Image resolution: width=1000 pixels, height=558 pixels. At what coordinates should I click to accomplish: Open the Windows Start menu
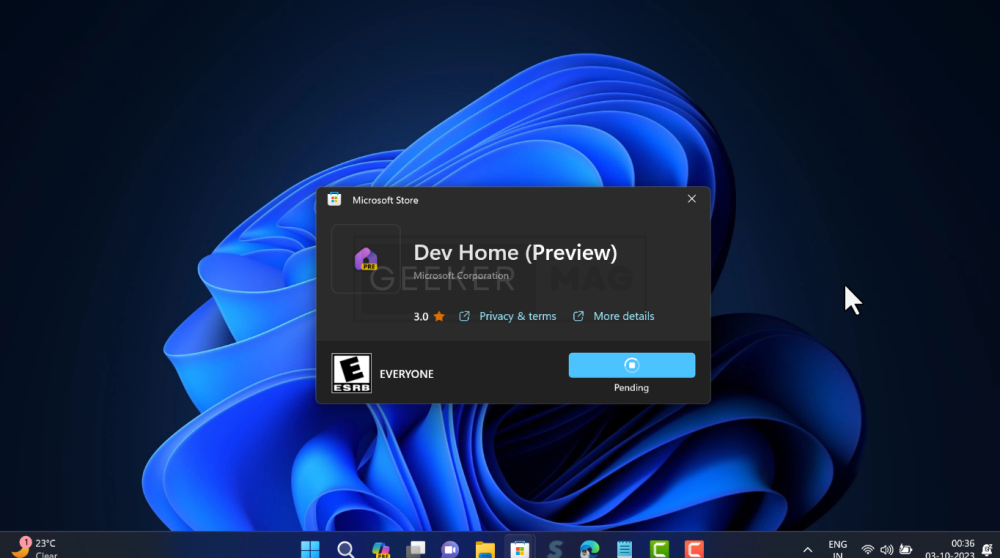(x=311, y=549)
